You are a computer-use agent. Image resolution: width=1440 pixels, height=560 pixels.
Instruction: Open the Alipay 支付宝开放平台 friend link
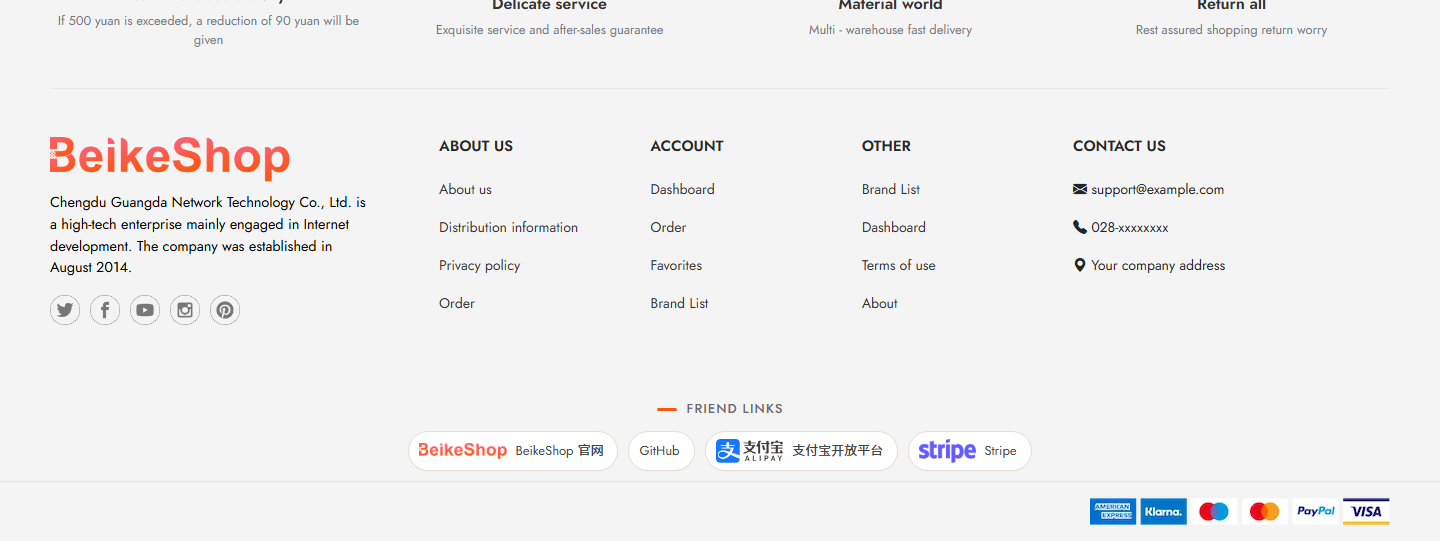click(x=801, y=451)
